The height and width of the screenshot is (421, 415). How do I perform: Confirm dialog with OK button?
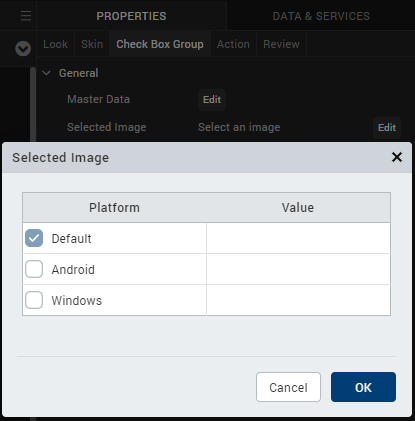tap(363, 387)
